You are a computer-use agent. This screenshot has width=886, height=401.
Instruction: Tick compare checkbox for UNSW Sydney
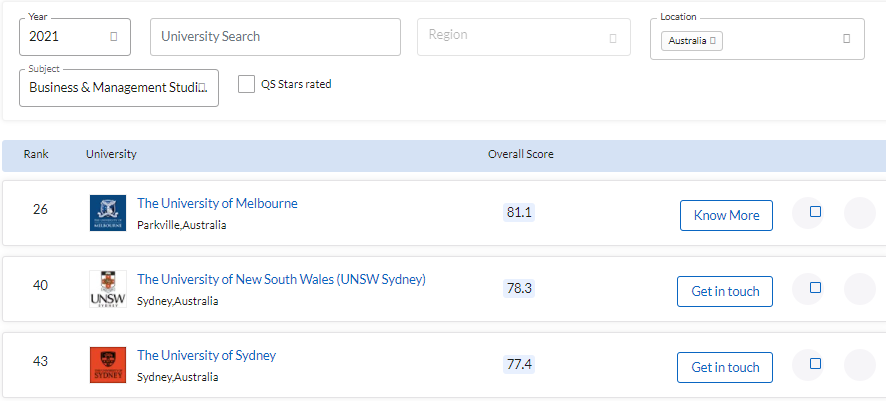(815, 288)
